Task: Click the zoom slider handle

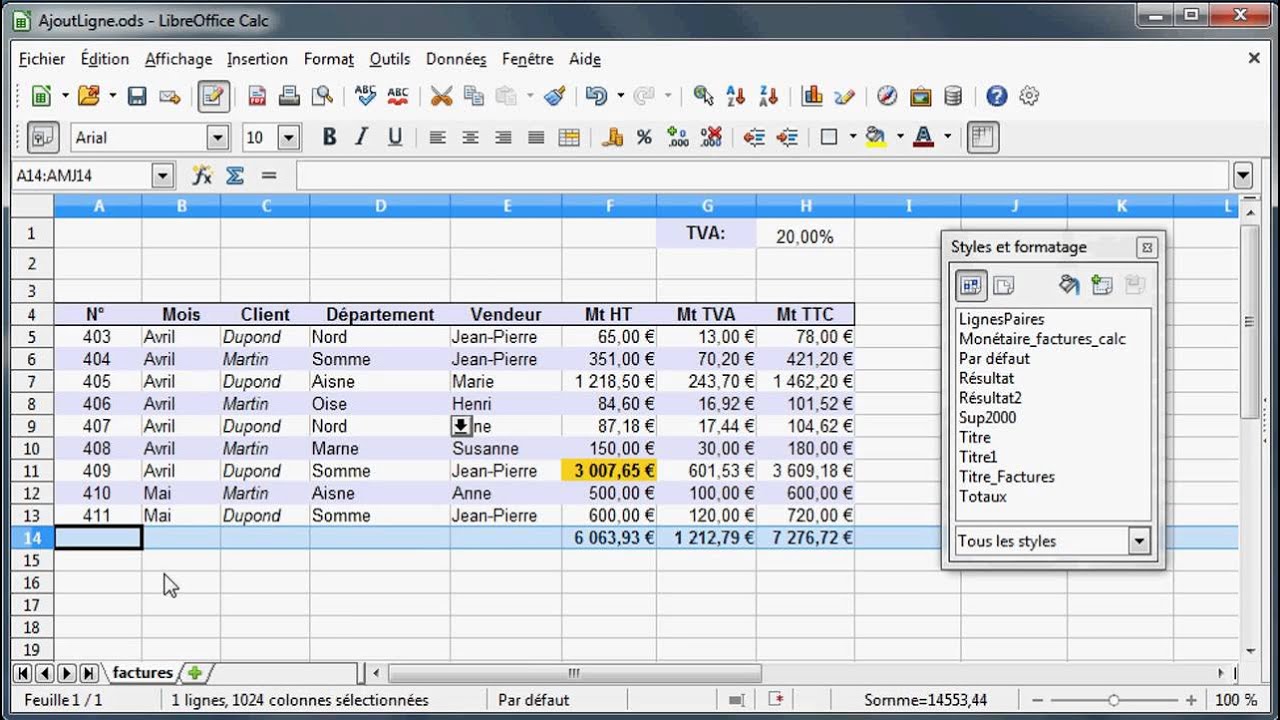Action: click(1114, 701)
